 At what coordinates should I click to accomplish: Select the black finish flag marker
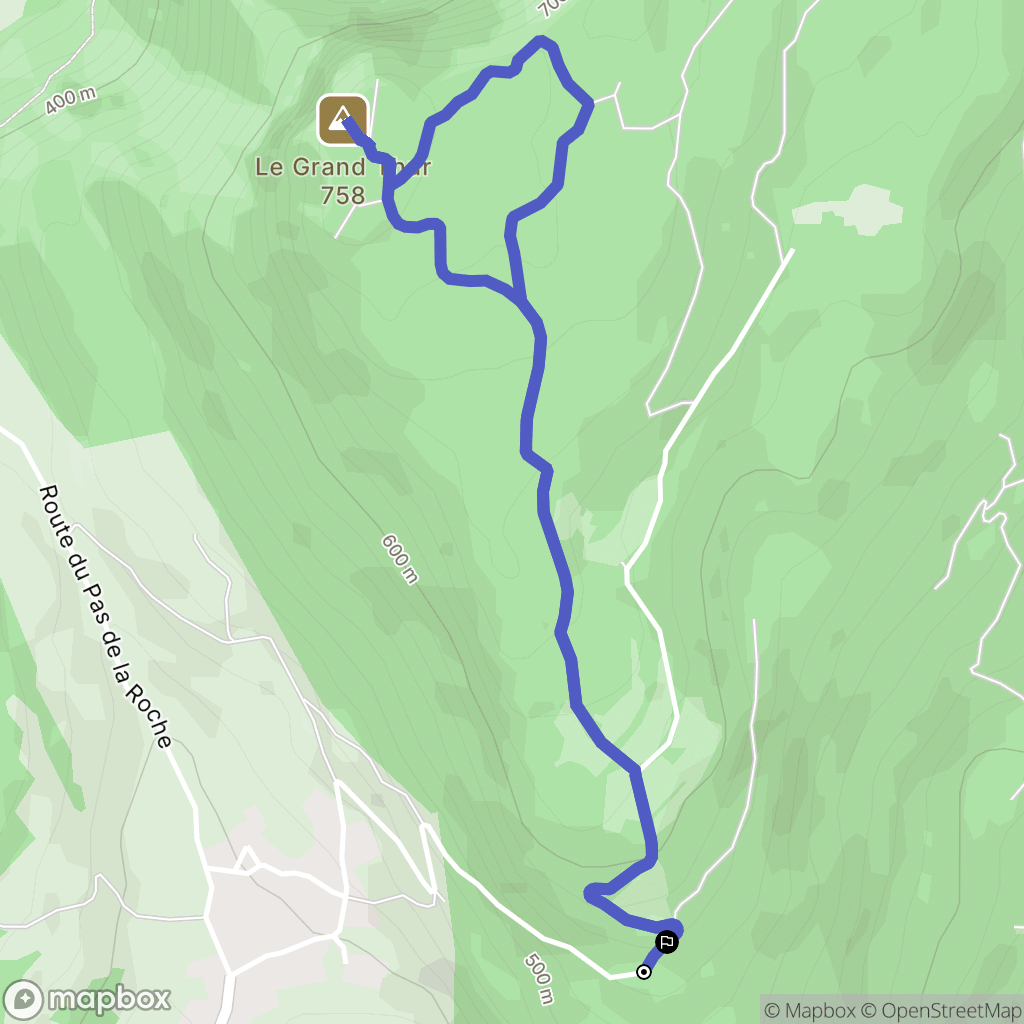[666, 942]
